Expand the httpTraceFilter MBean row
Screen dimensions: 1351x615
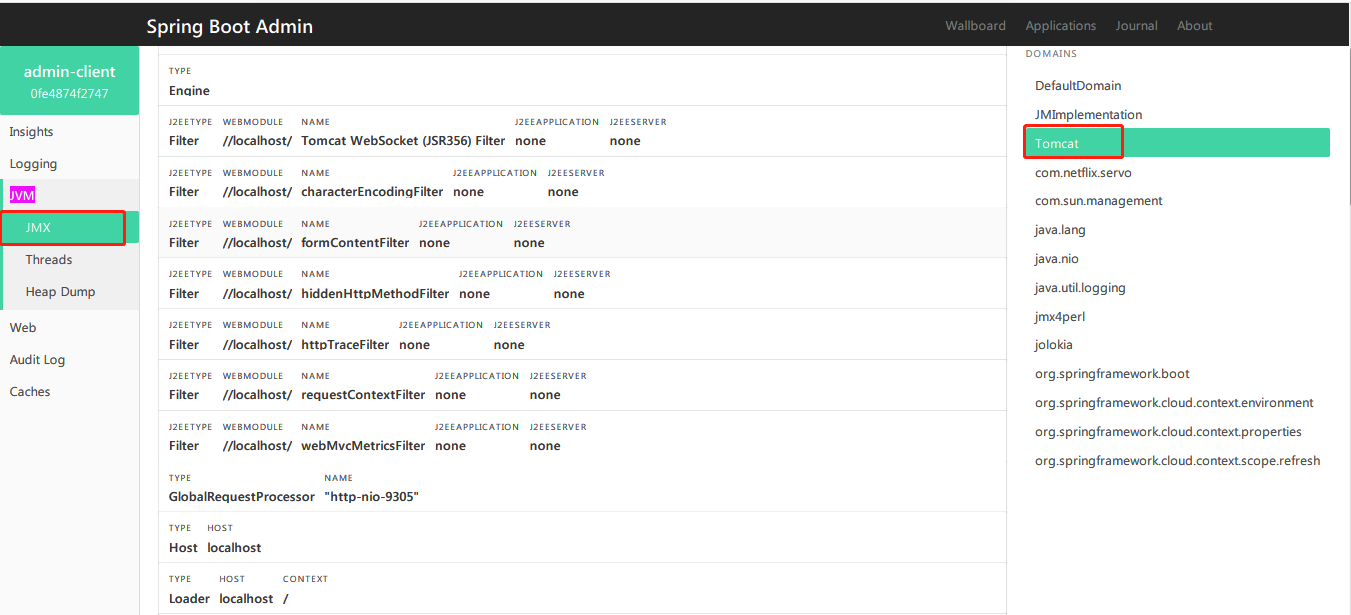[x=582, y=335]
